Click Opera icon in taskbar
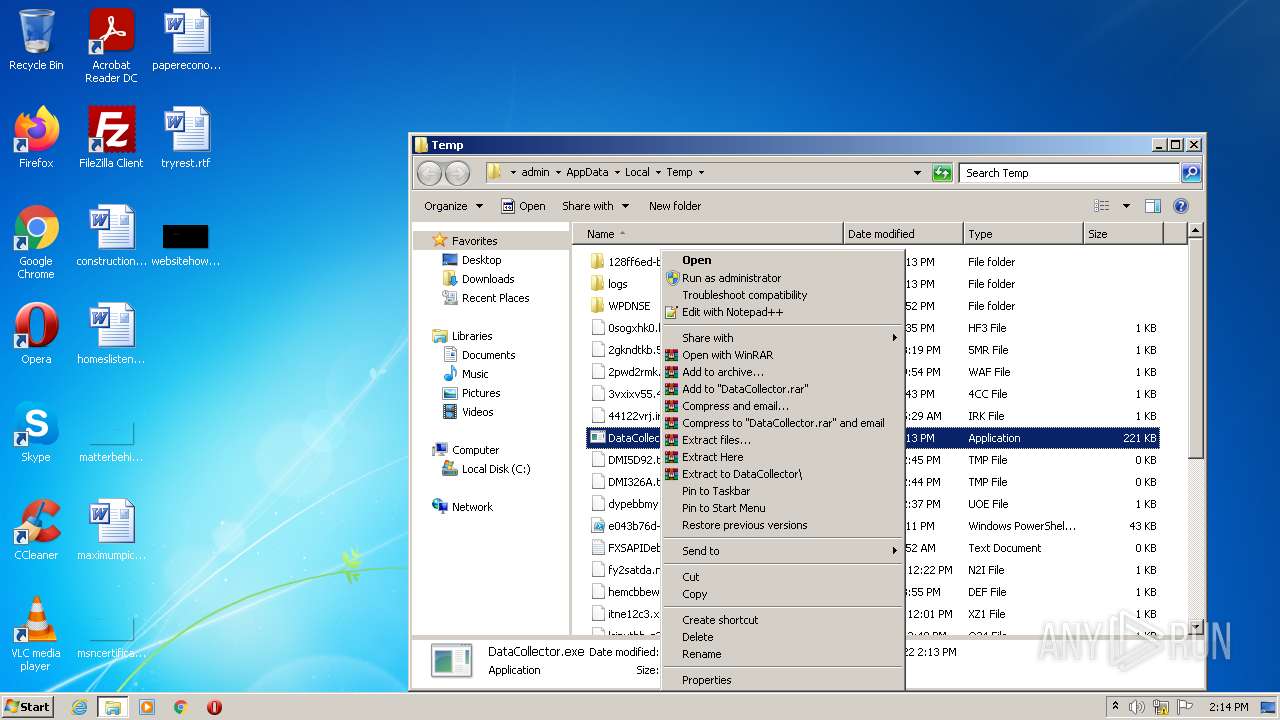The image size is (1280, 720). pyautogui.click(x=214, y=707)
